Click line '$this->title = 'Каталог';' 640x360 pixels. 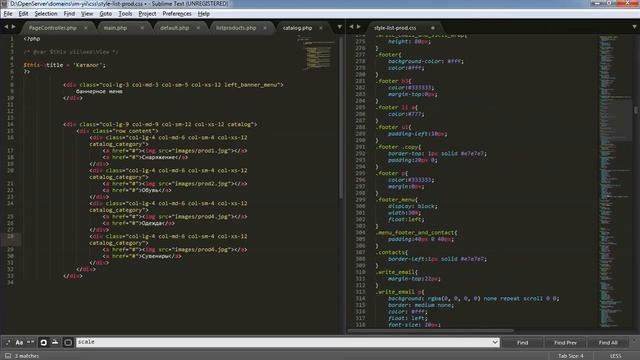pos(64,65)
